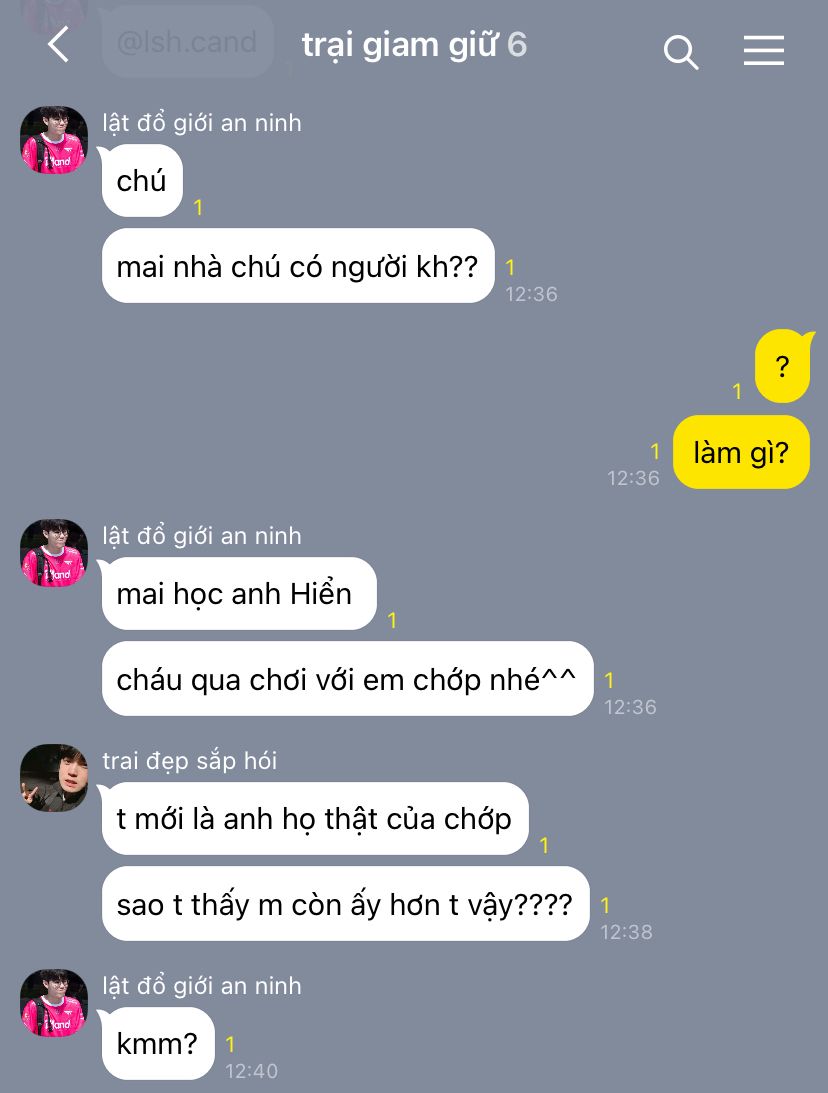Tap the faded '@lsh.cand' label
828x1093 pixels.
pos(187,42)
